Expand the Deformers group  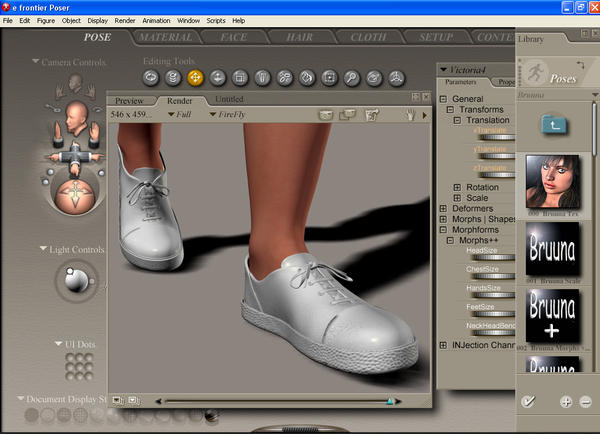pos(443,209)
